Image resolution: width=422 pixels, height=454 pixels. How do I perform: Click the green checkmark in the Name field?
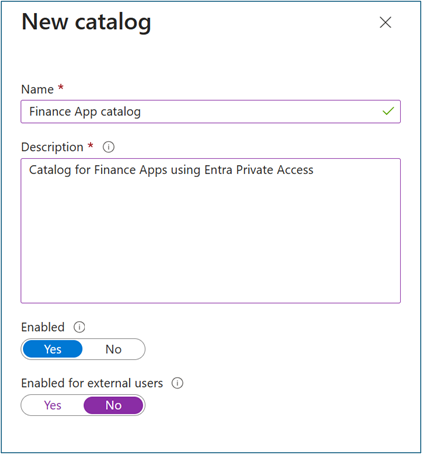click(388, 111)
